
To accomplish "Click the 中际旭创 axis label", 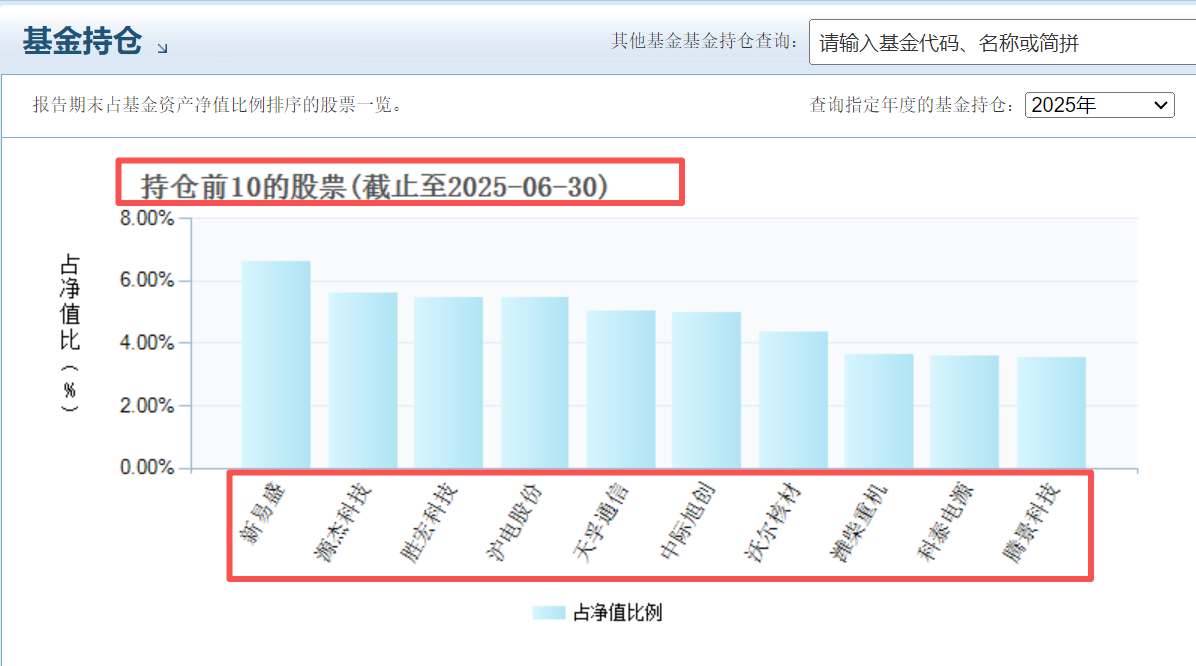I will (x=686, y=523).
